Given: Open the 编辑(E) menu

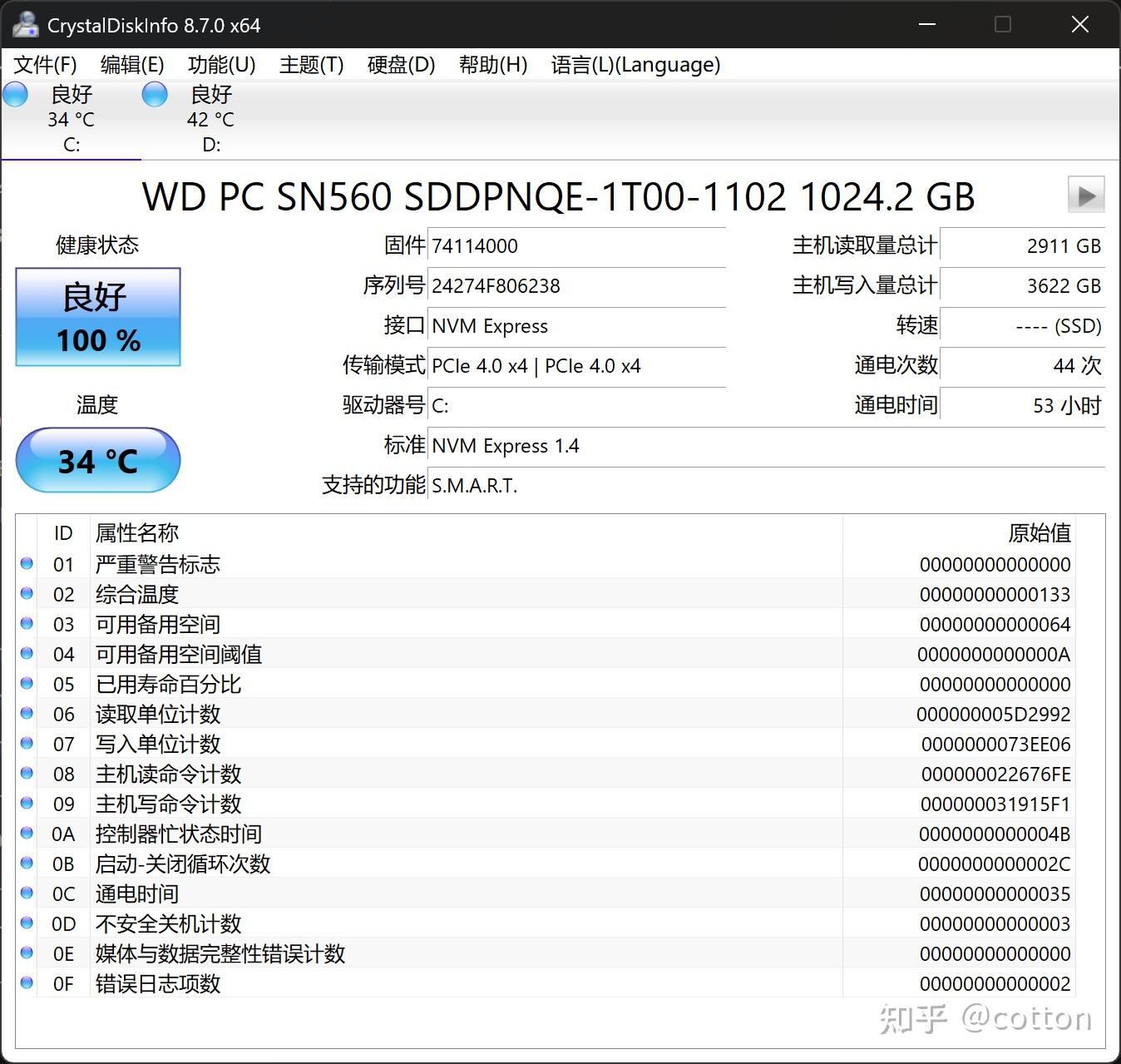Looking at the screenshot, I should (132, 65).
